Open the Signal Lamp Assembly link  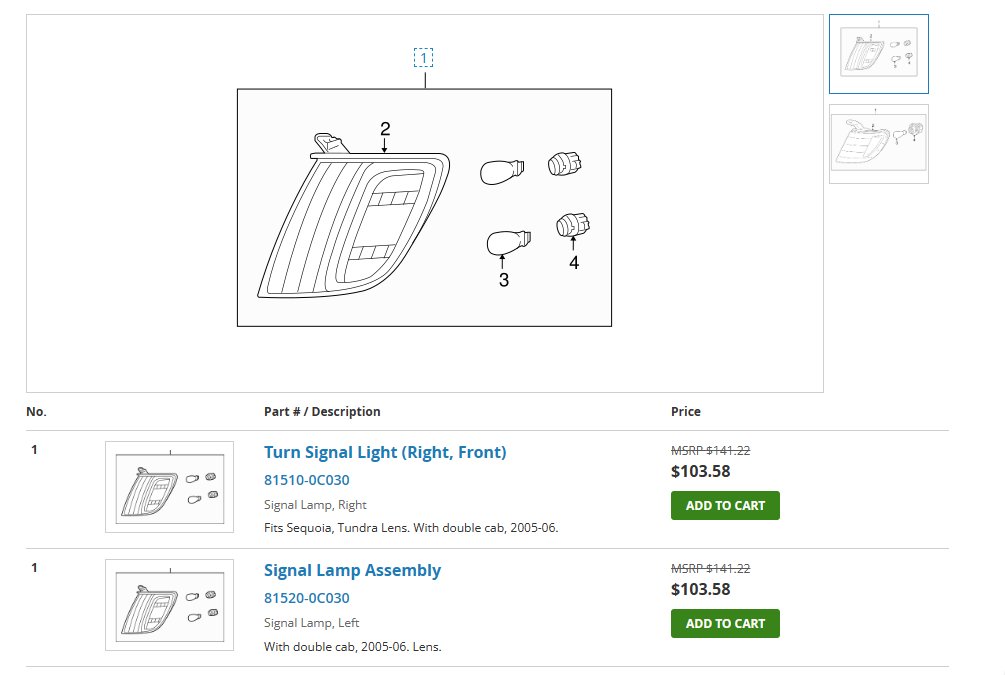pos(352,570)
